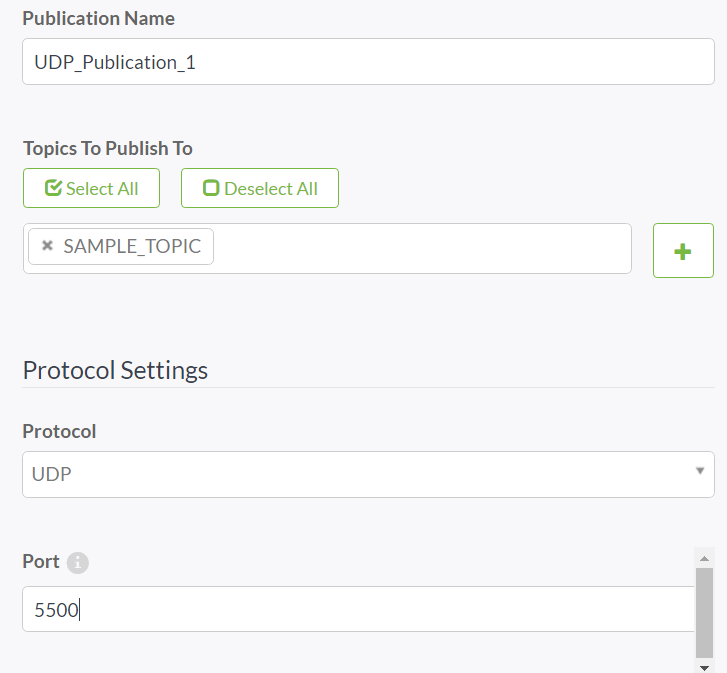Click the checkmark icon on Select All
Screen dimensions: 727x673
[x=54, y=188]
